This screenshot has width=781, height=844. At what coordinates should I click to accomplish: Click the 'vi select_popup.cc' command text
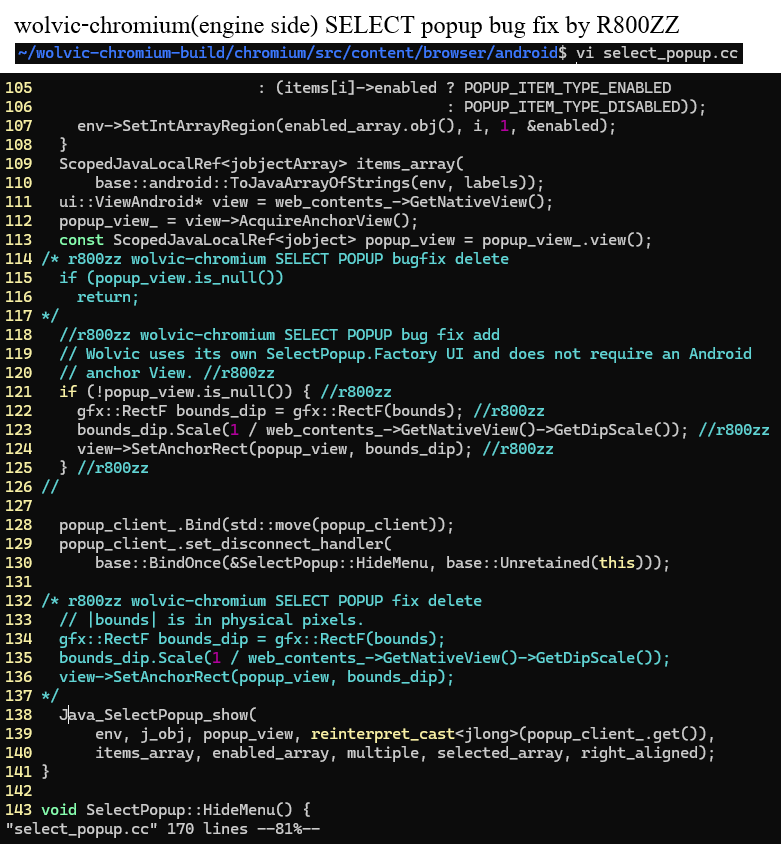point(657,53)
